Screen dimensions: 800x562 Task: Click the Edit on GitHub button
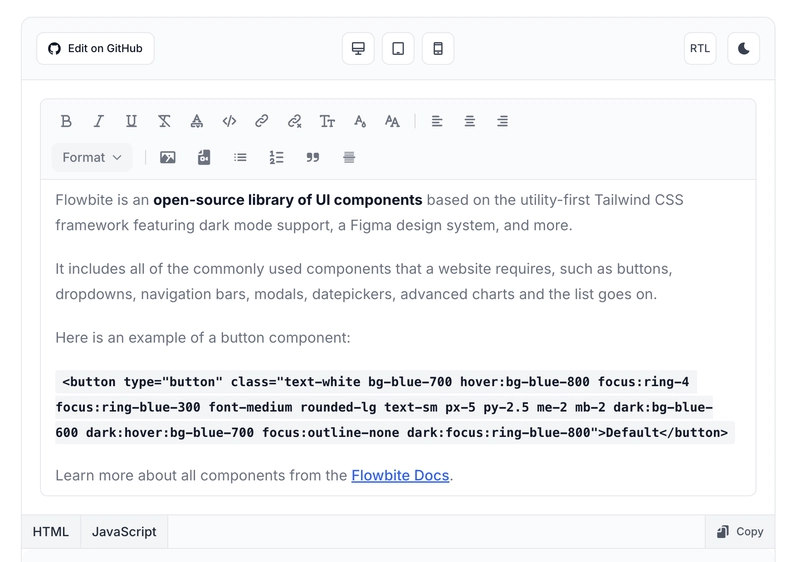tap(95, 48)
